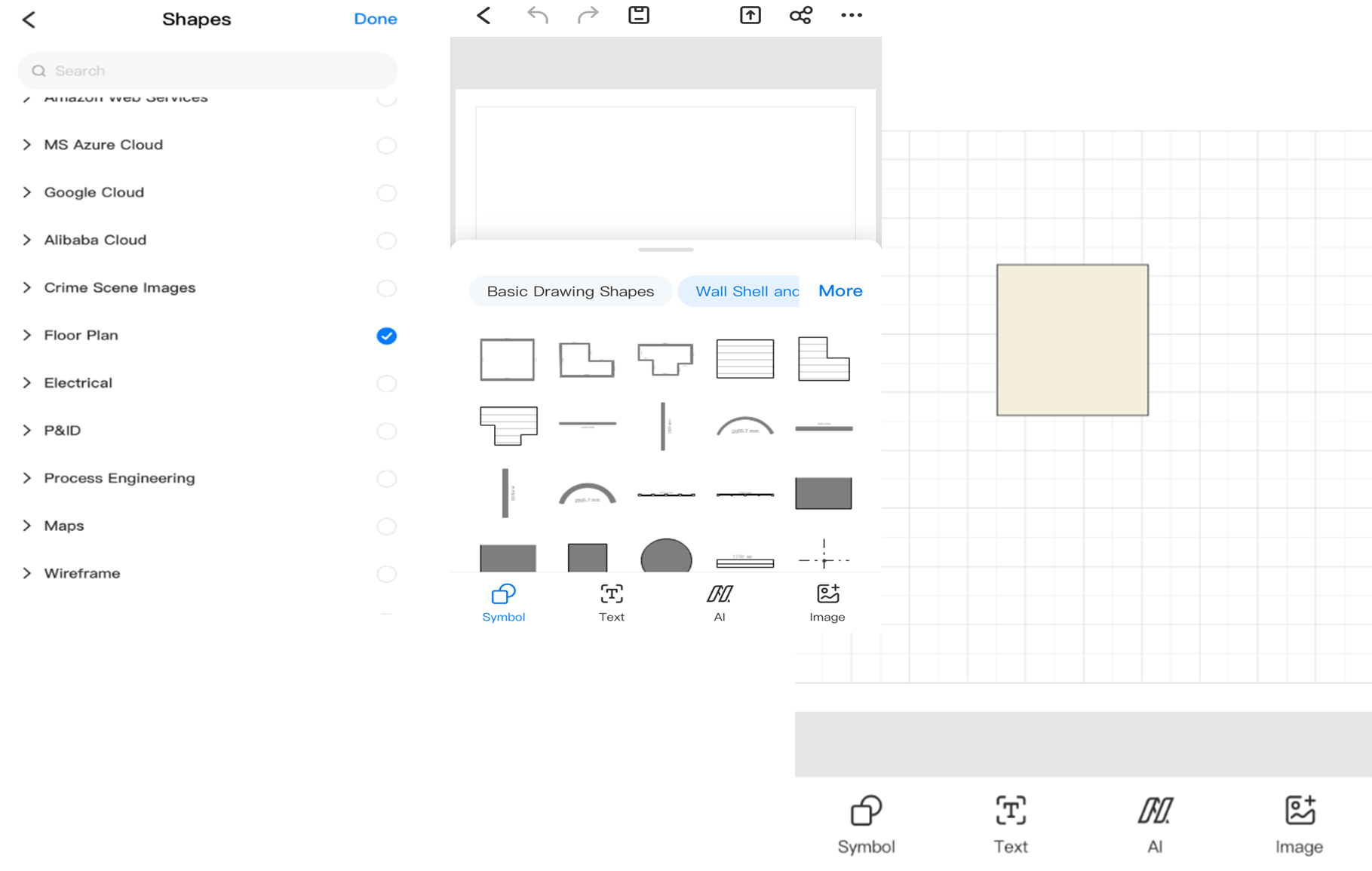Focus the shapes Search field
1372x871 pixels.
pos(207,71)
